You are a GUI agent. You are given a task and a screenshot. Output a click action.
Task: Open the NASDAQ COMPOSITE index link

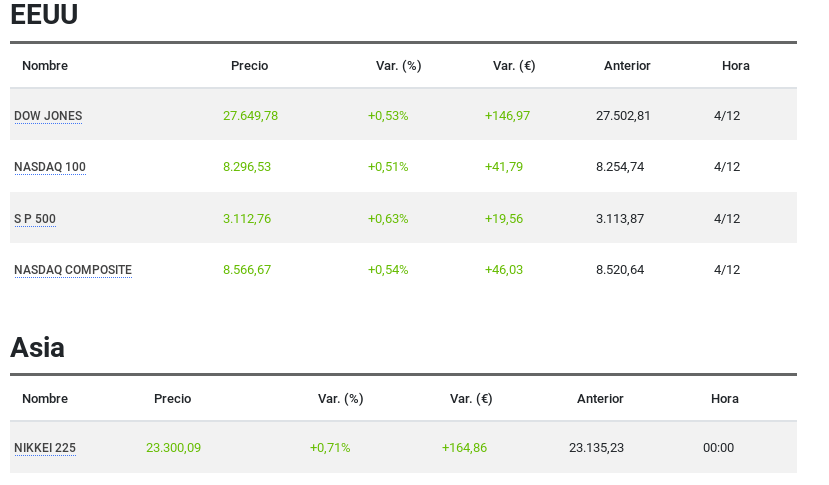click(x=73, y=270)
